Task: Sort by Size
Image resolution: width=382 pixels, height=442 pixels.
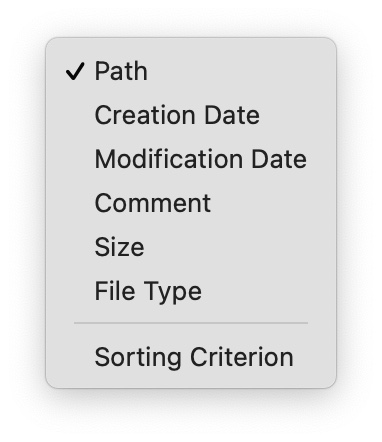Action: tap(191, 247)
